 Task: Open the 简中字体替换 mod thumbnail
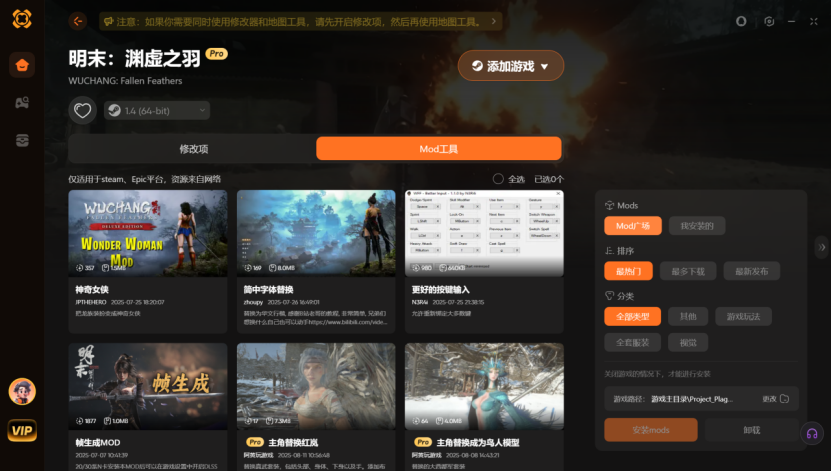tap(316, 233)
